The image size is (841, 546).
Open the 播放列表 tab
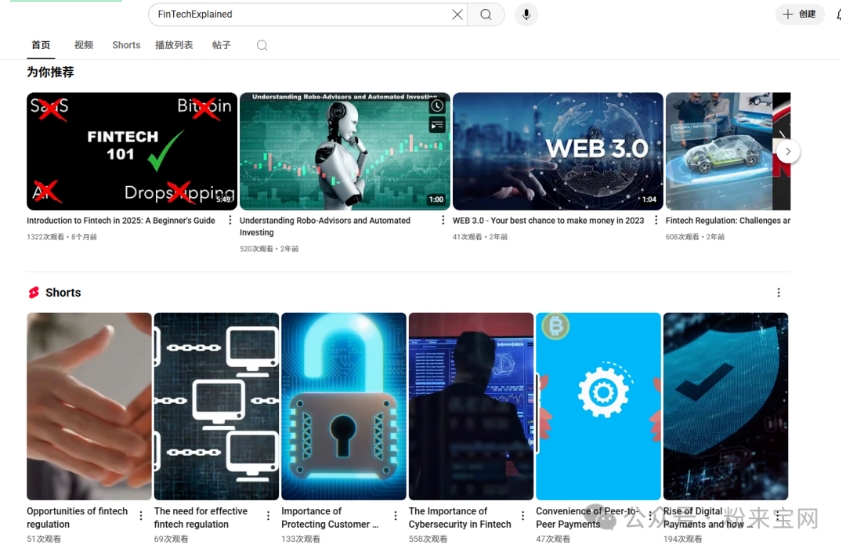(x=174, y=45)
